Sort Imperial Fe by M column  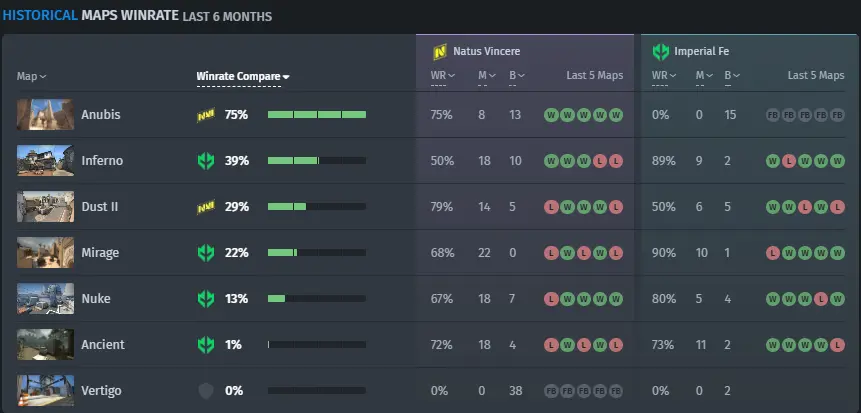[702, 75]
